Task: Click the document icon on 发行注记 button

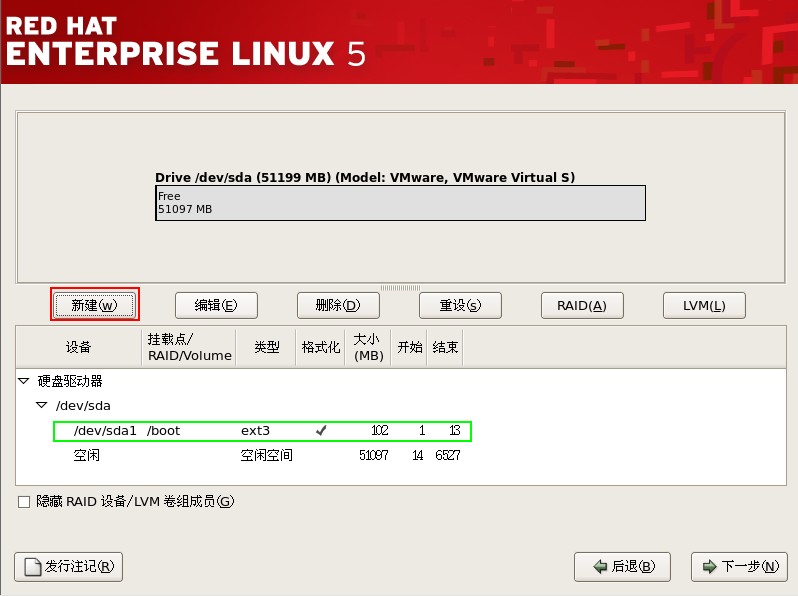Action: click(x=33, y=566)
